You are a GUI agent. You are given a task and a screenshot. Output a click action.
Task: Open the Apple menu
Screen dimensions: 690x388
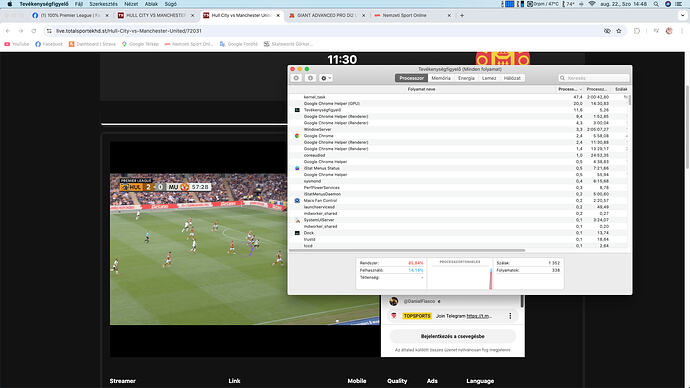9,4
